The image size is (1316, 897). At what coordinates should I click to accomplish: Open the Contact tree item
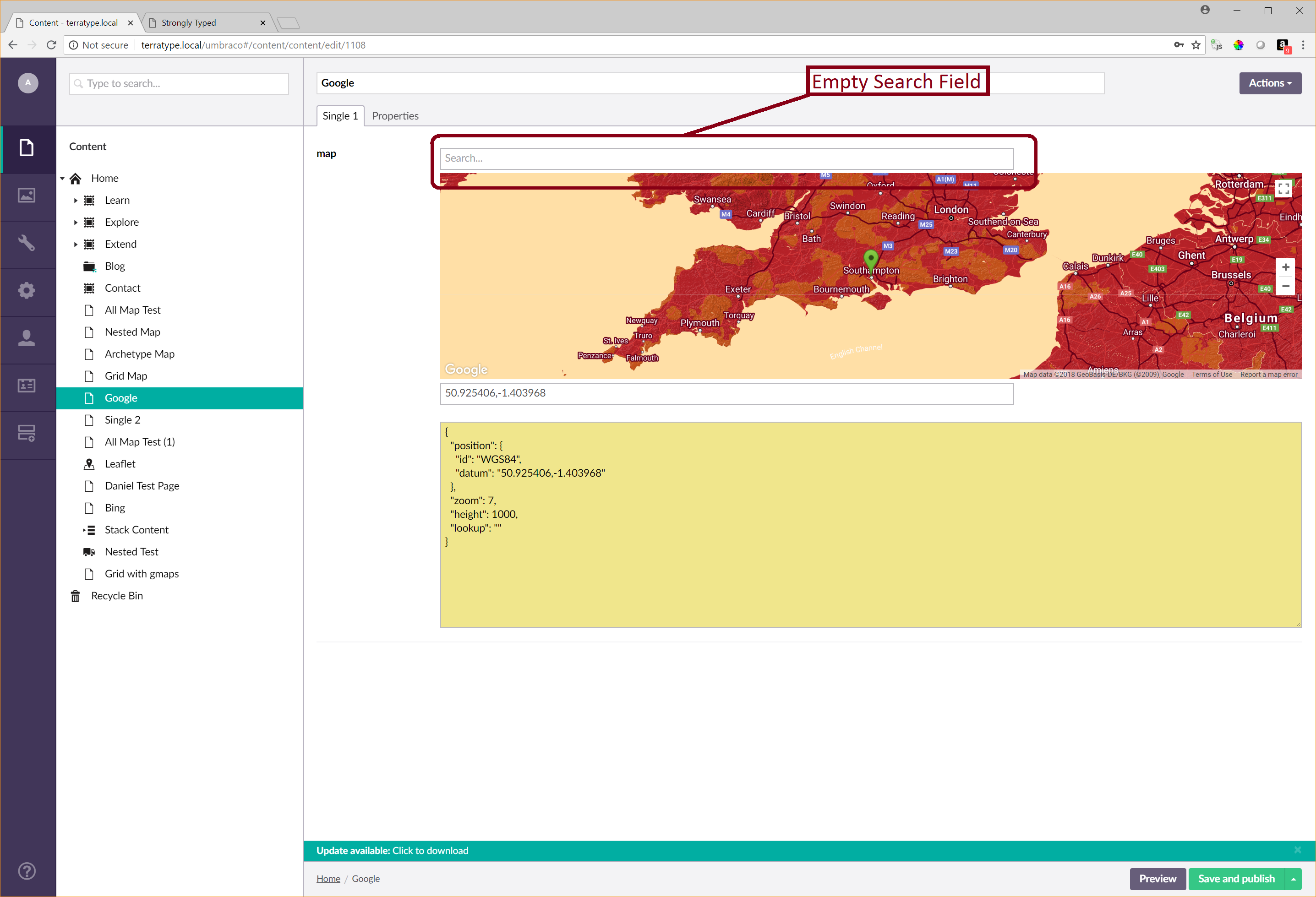click(122, 288)
